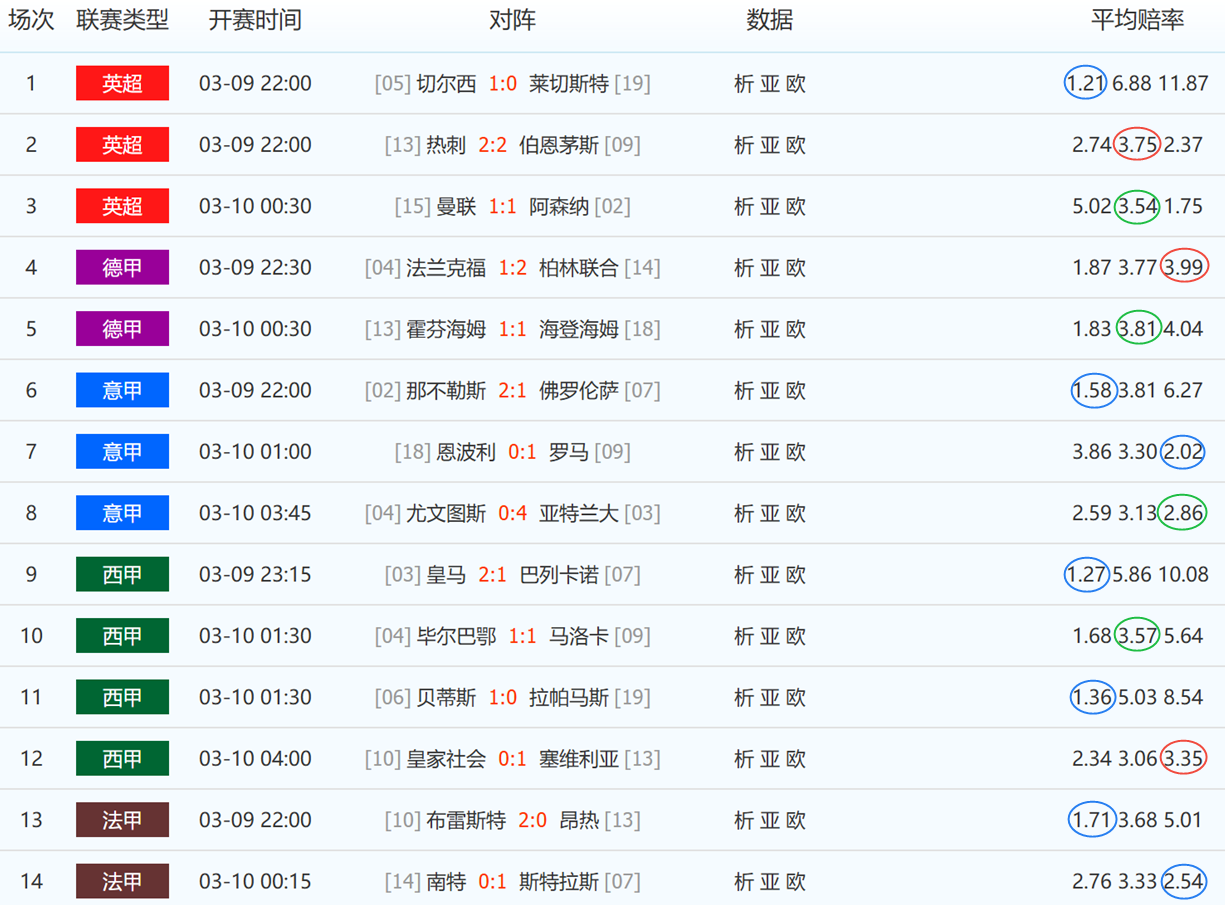Click the 意甲 badge in the 恩波利 row
The image size is (1225, 905).
(122, 451)
